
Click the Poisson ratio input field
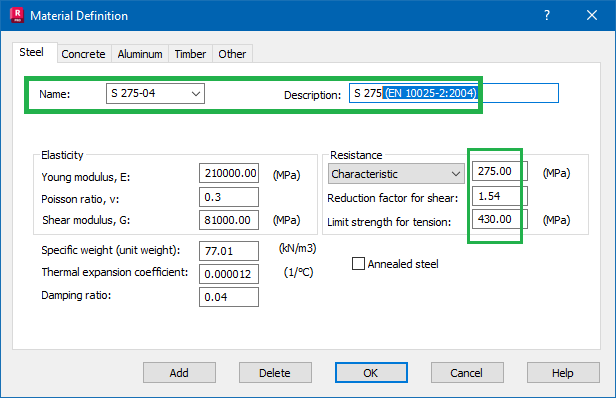pos(229,197)
